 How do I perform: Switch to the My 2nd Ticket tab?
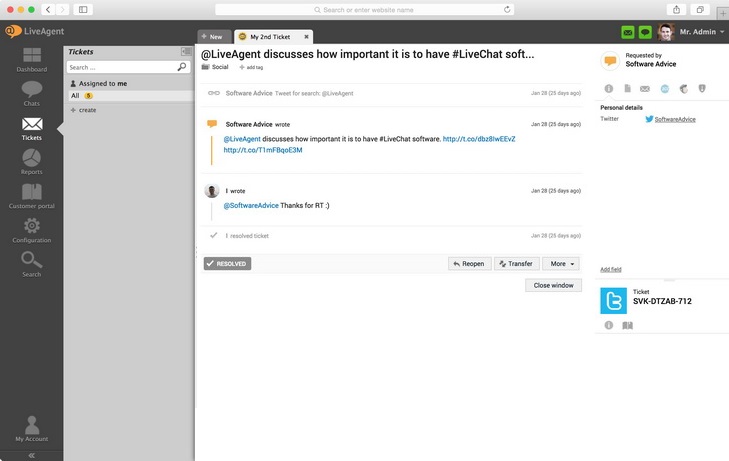[x=270, y=37]
